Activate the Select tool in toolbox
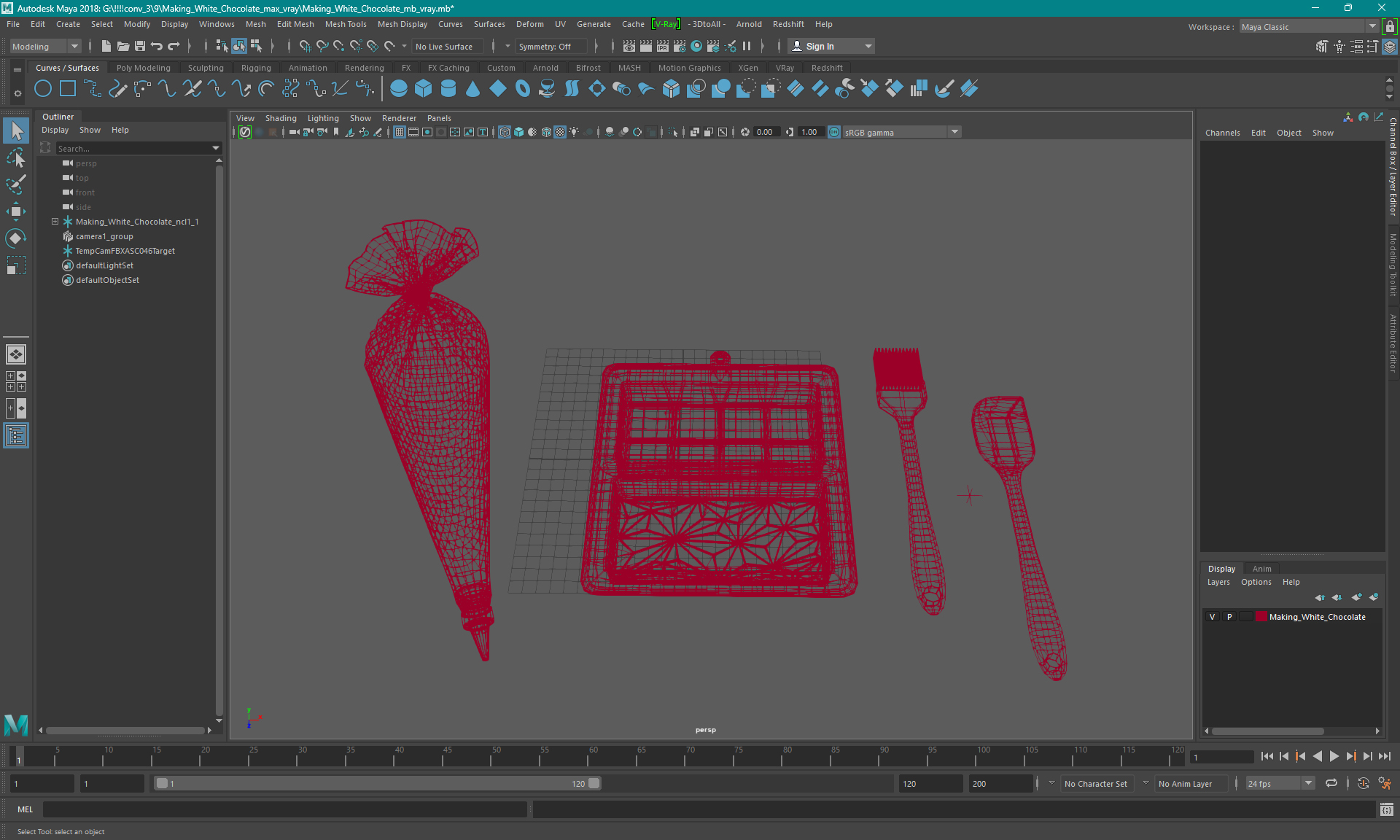The height and width of the screenshot is (840, 1400). (16, 131)
